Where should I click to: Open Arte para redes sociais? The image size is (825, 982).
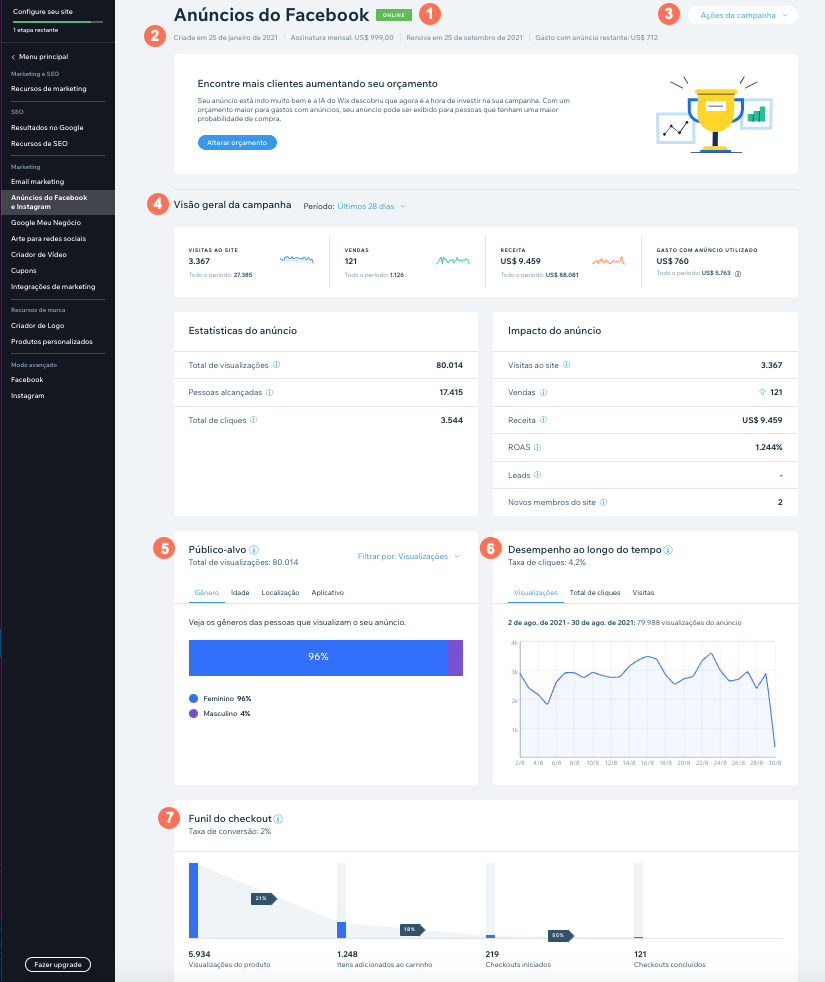pyautogui.click(x=48, y=239)
